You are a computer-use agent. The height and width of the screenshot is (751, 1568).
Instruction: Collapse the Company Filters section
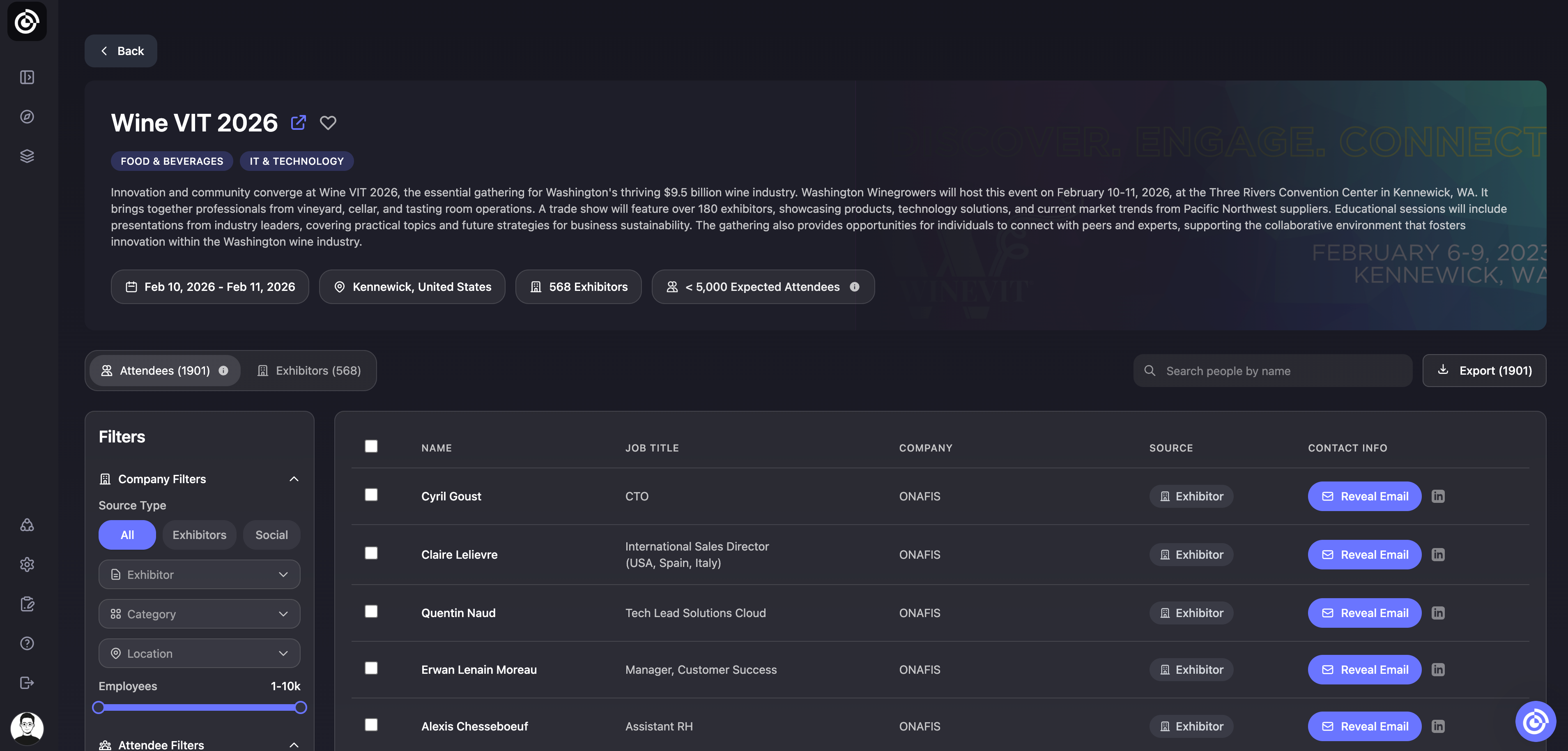coord(294,479)
